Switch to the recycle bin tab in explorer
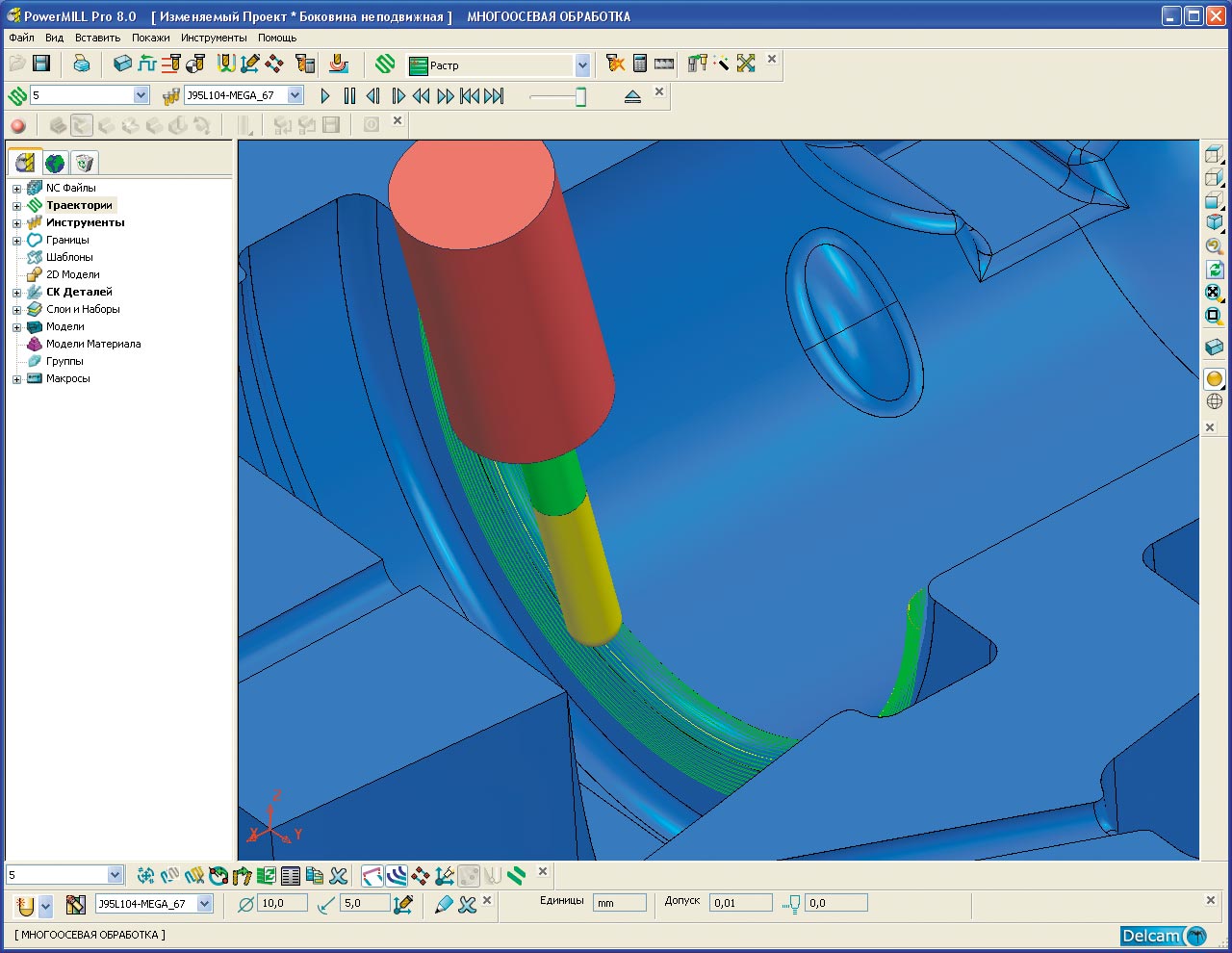The height and width of the screenshot is (953, 1232). point(84,163)
